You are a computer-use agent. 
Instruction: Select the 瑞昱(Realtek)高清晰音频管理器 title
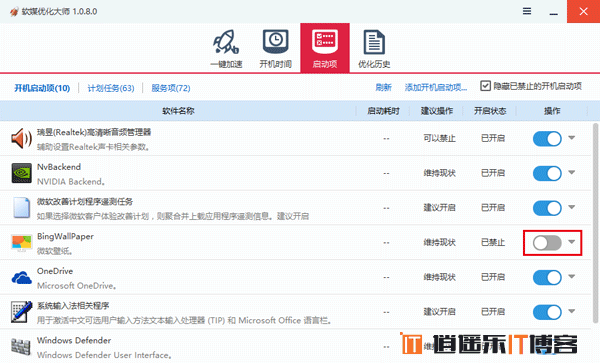coord(94,132)
